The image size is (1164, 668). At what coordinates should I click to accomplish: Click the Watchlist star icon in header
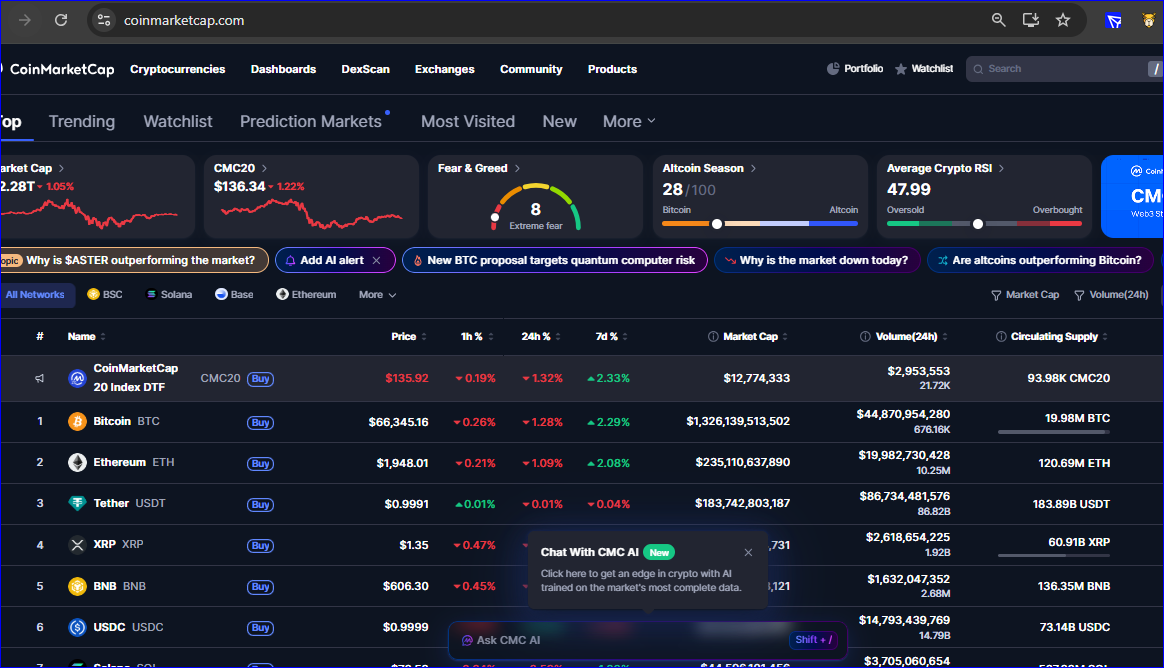click(900, 69)
